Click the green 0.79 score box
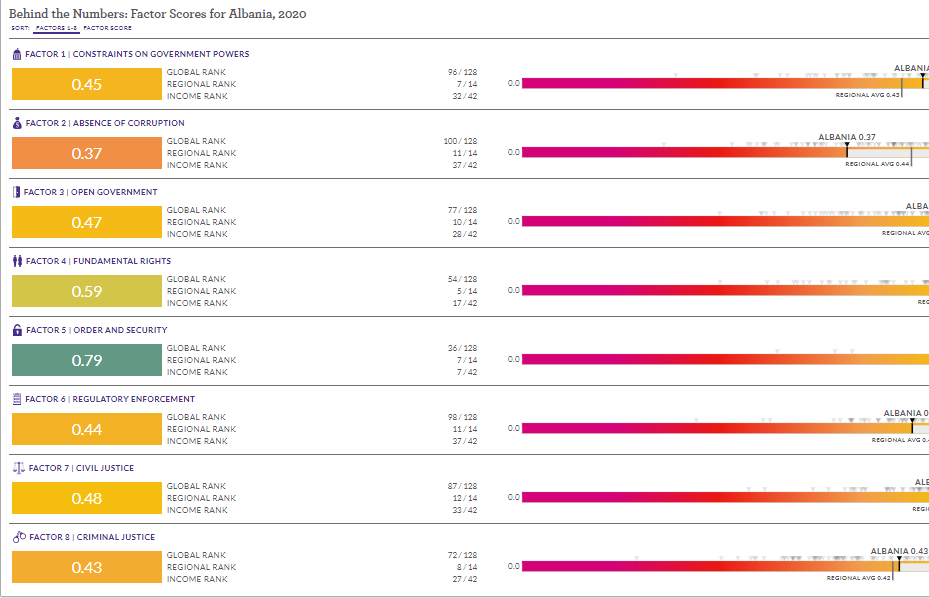The height and width of the screenshot is (598, 929). coord(87,360)
